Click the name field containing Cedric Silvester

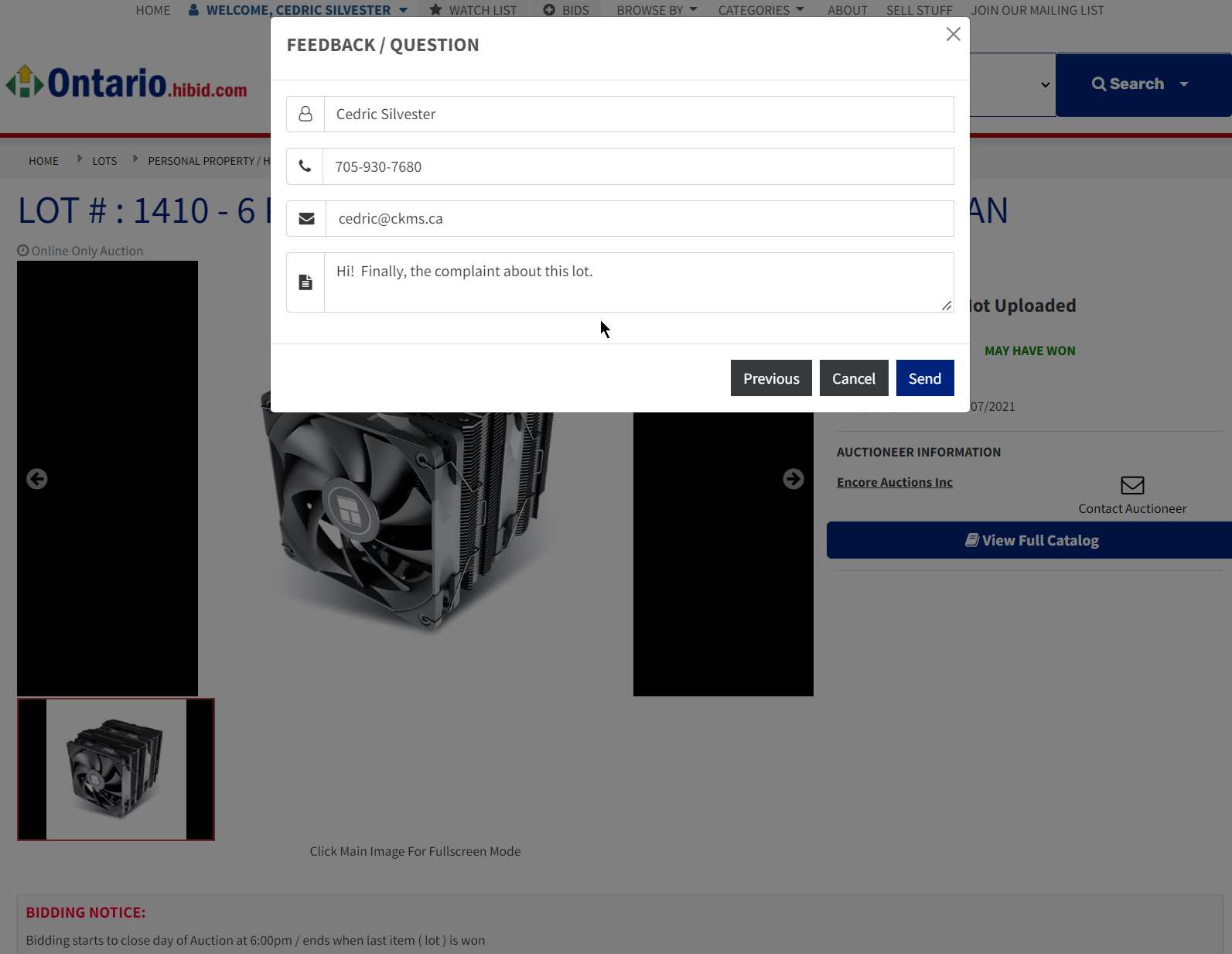click(638, 115)
